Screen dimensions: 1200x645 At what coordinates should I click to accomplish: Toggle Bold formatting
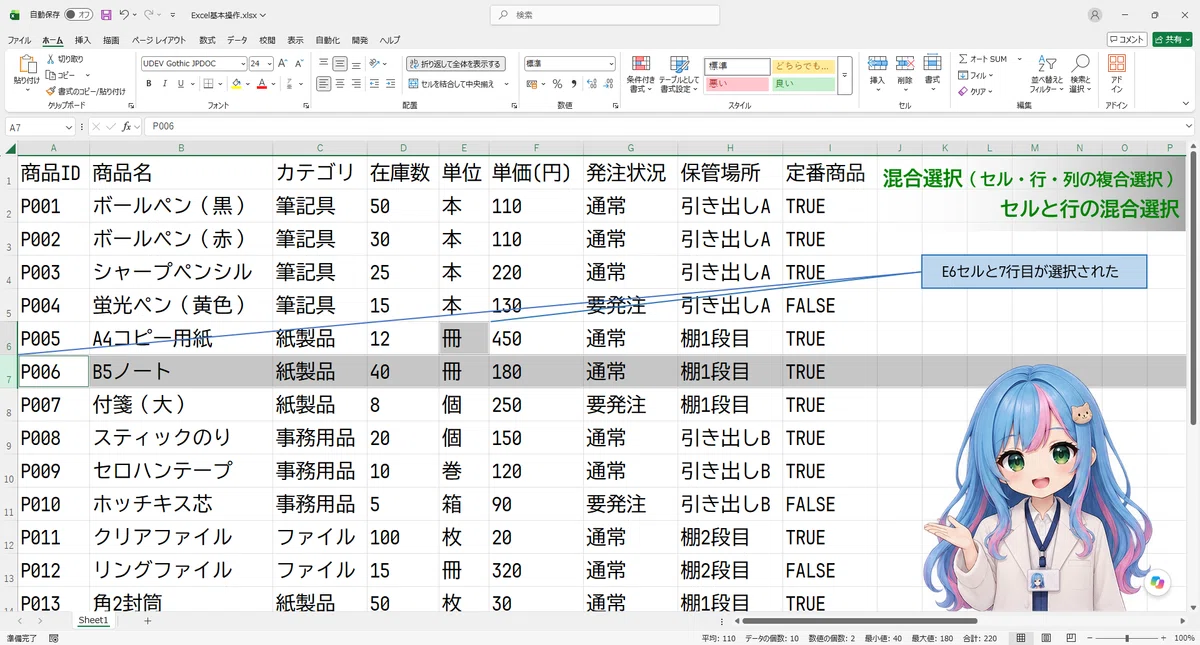(x=149, y=84)
